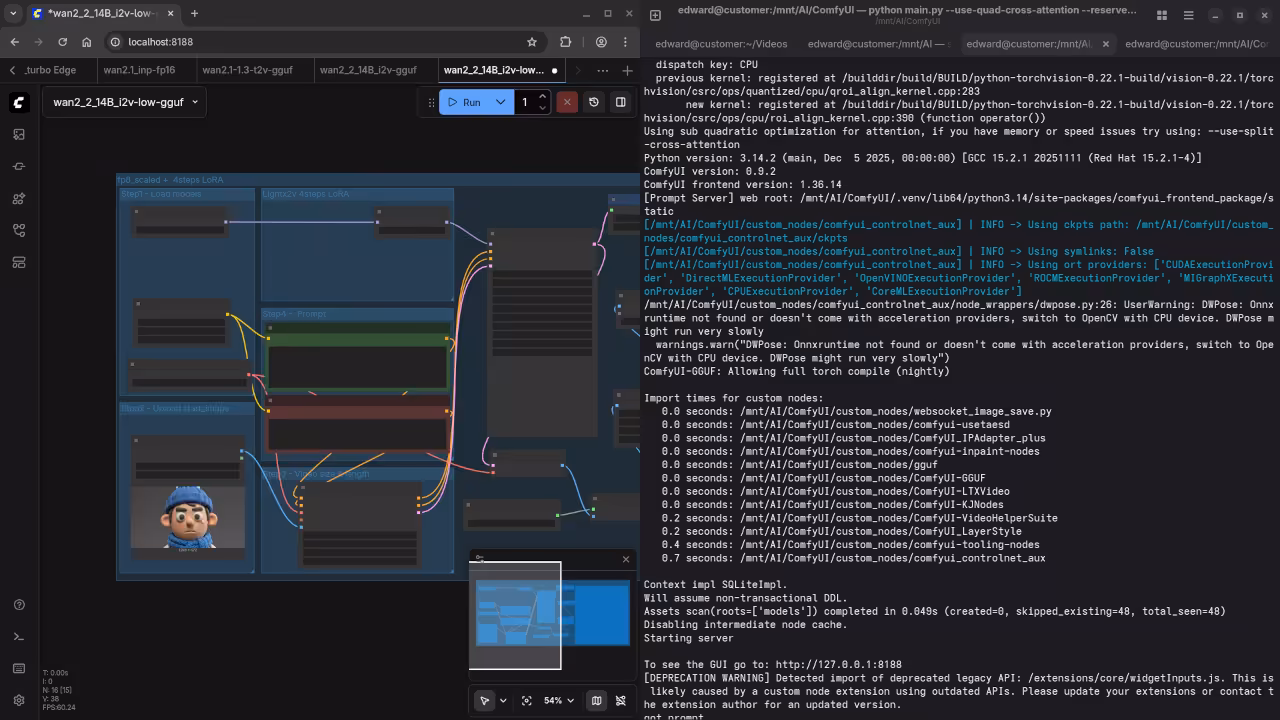Screen dimensions: 1280x720
Task: Toggle the bottom console terminal icon
Action: (19, 637)
